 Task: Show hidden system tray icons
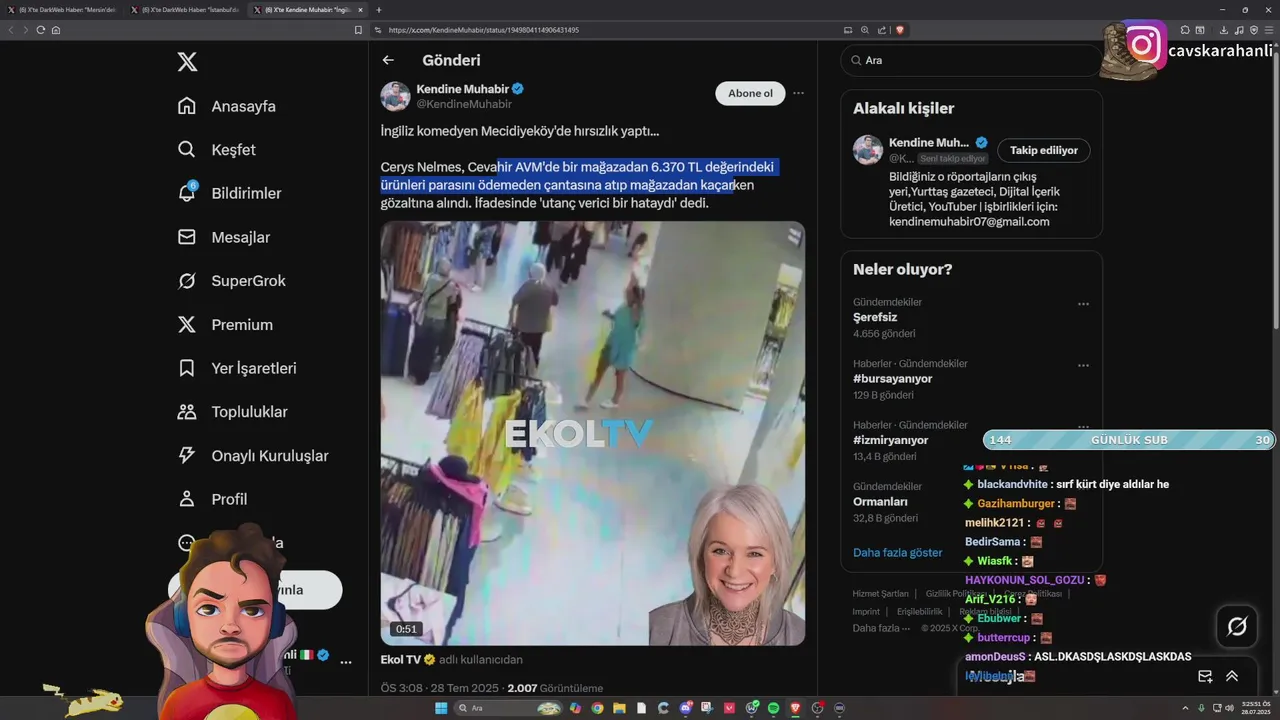1186,708
